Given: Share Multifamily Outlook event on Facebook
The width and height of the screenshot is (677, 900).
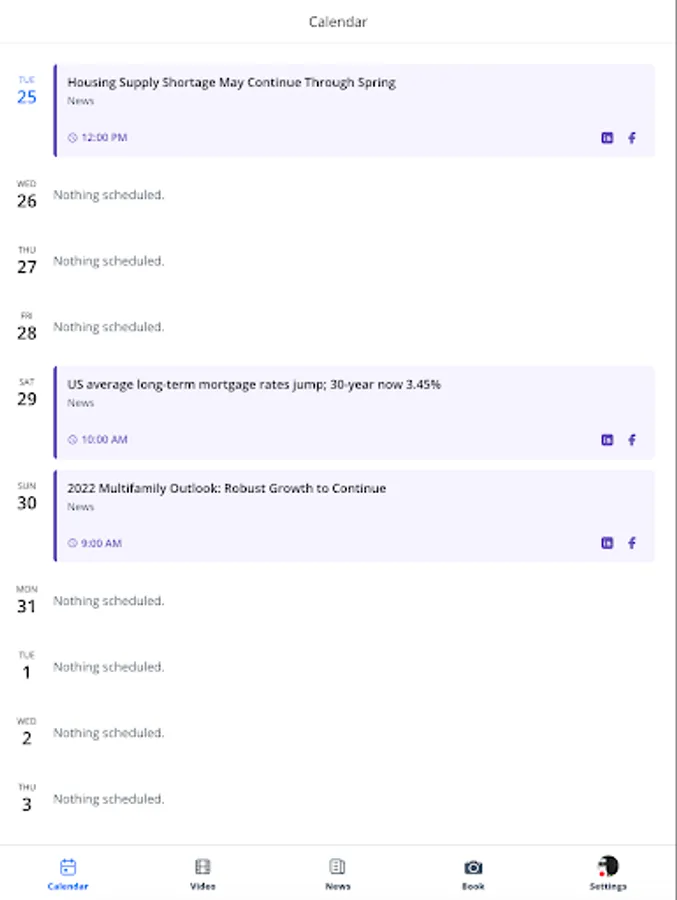Looking at the screenshot, I should 632,543.
